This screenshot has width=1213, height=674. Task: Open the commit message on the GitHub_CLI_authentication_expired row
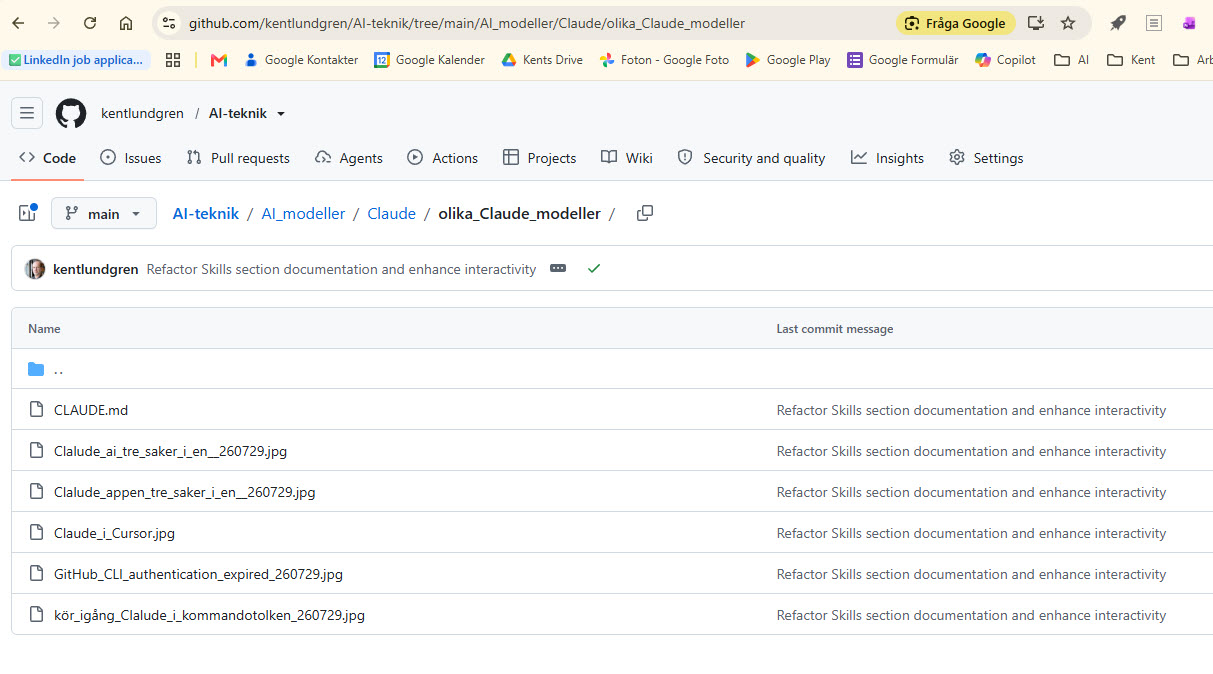click(971, 574)
